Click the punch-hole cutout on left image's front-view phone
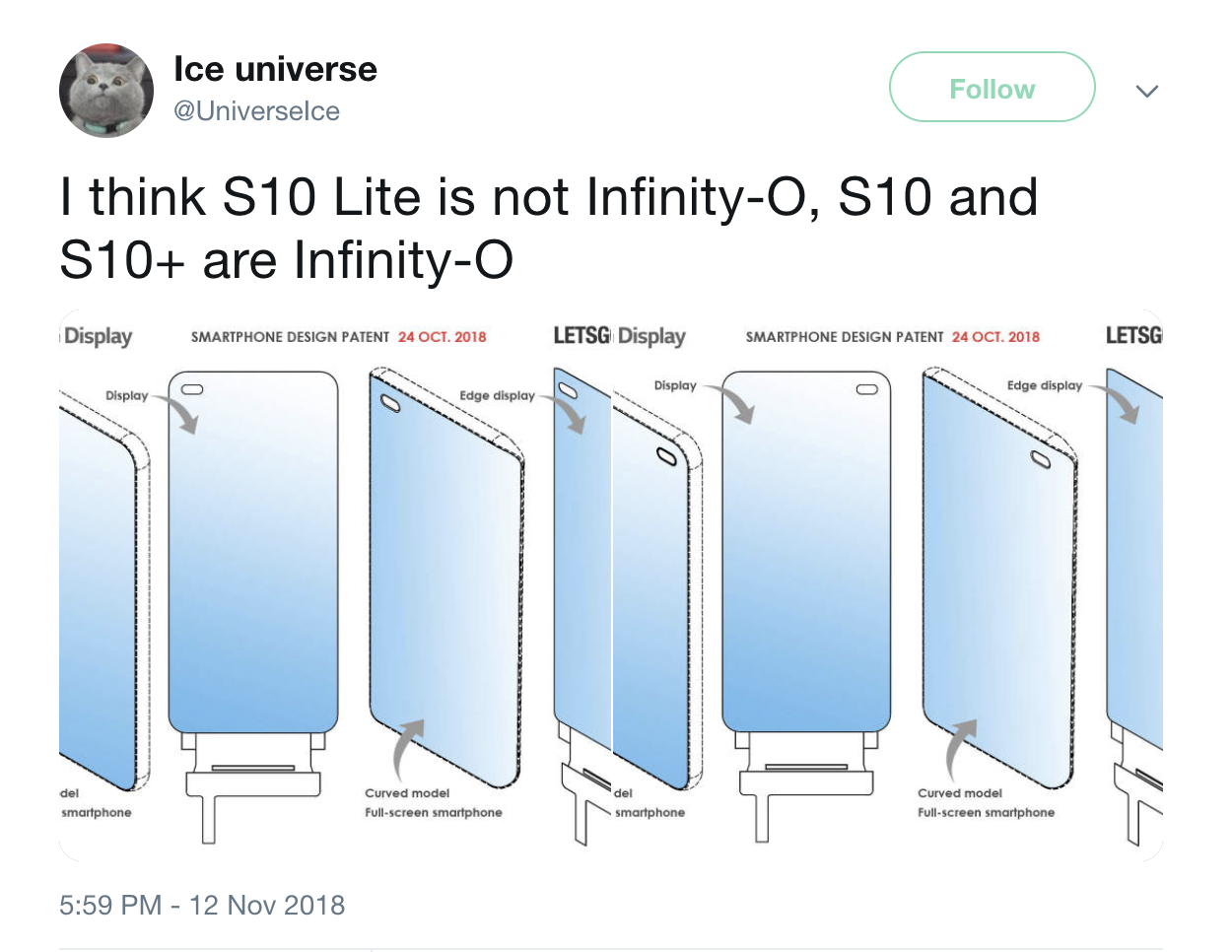This screenshot has width=1232, height=952. (x=192, y=389)
